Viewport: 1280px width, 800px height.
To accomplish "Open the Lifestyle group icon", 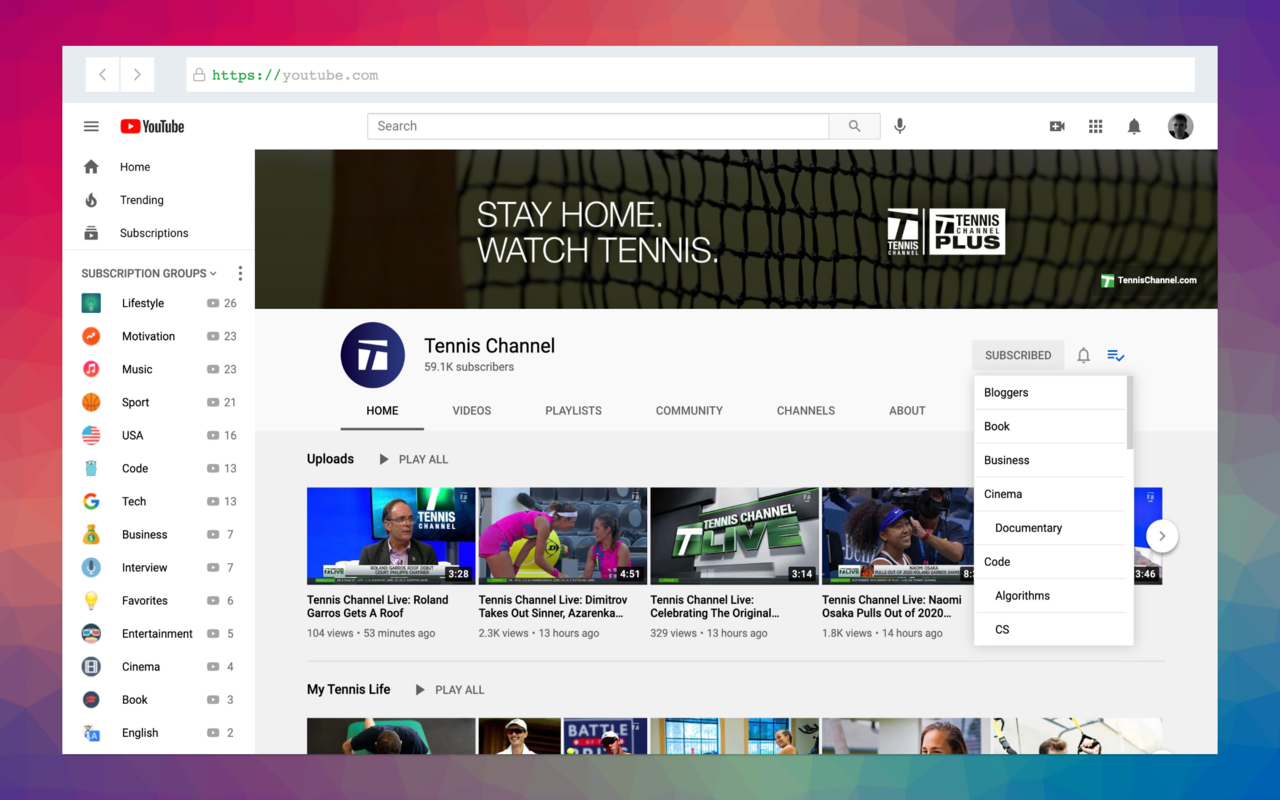I will coord(91,303).
